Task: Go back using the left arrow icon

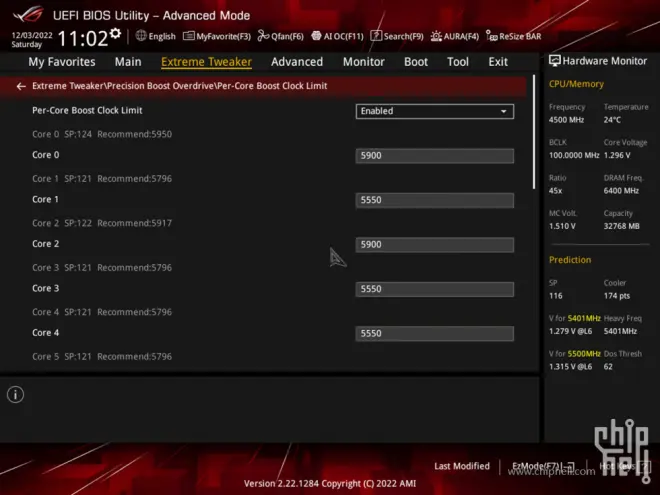Action: [21, 86]
